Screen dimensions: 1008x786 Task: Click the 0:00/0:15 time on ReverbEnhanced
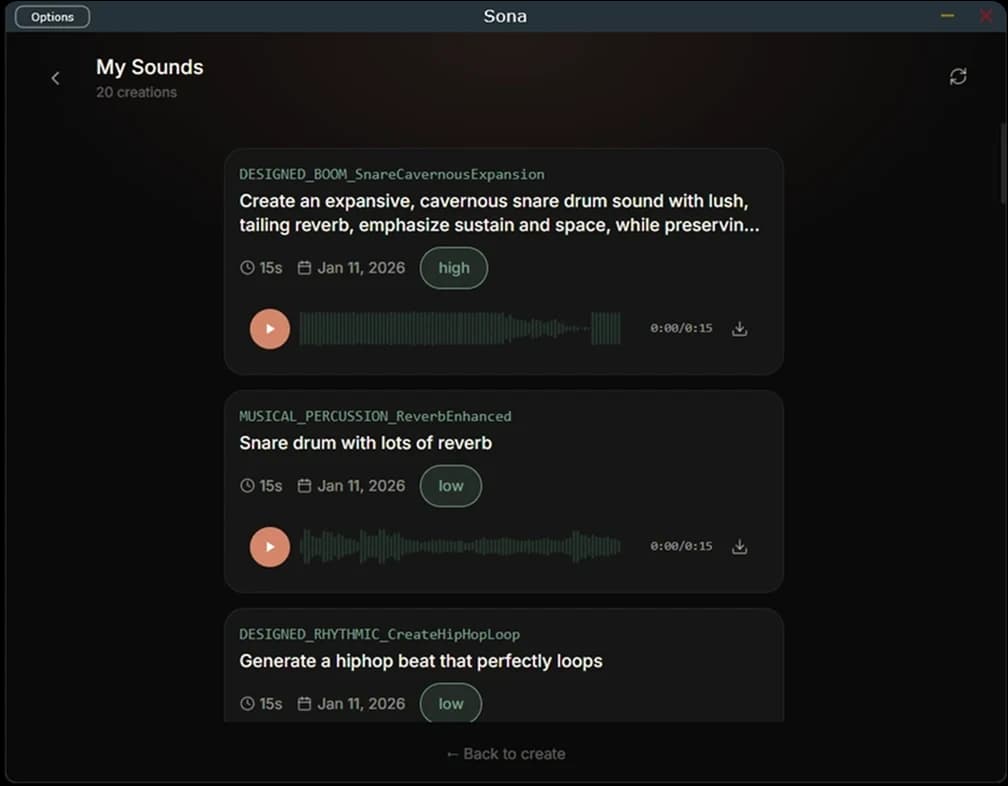(681, 546)
